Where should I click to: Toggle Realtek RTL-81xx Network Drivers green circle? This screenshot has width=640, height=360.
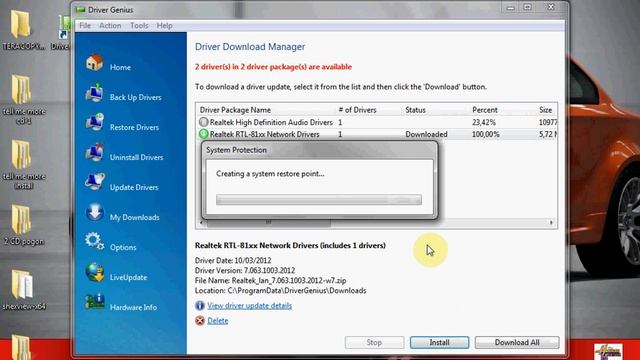[x=203, y=134]
